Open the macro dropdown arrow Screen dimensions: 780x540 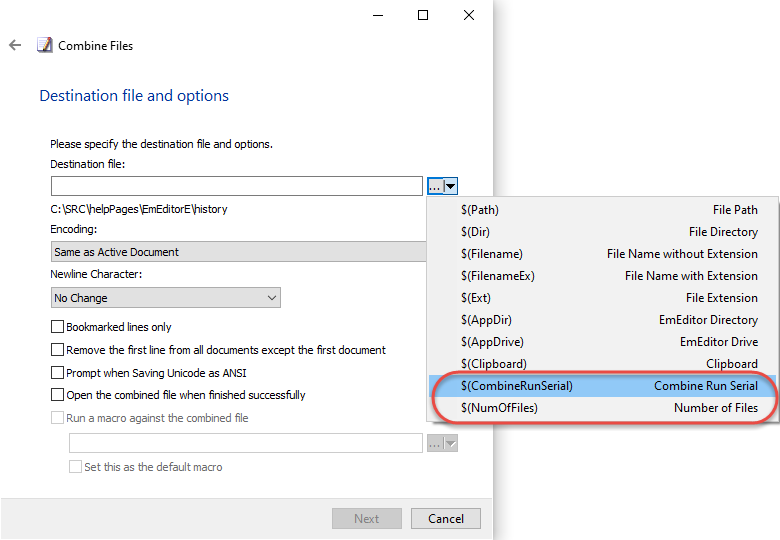(451, 443)
